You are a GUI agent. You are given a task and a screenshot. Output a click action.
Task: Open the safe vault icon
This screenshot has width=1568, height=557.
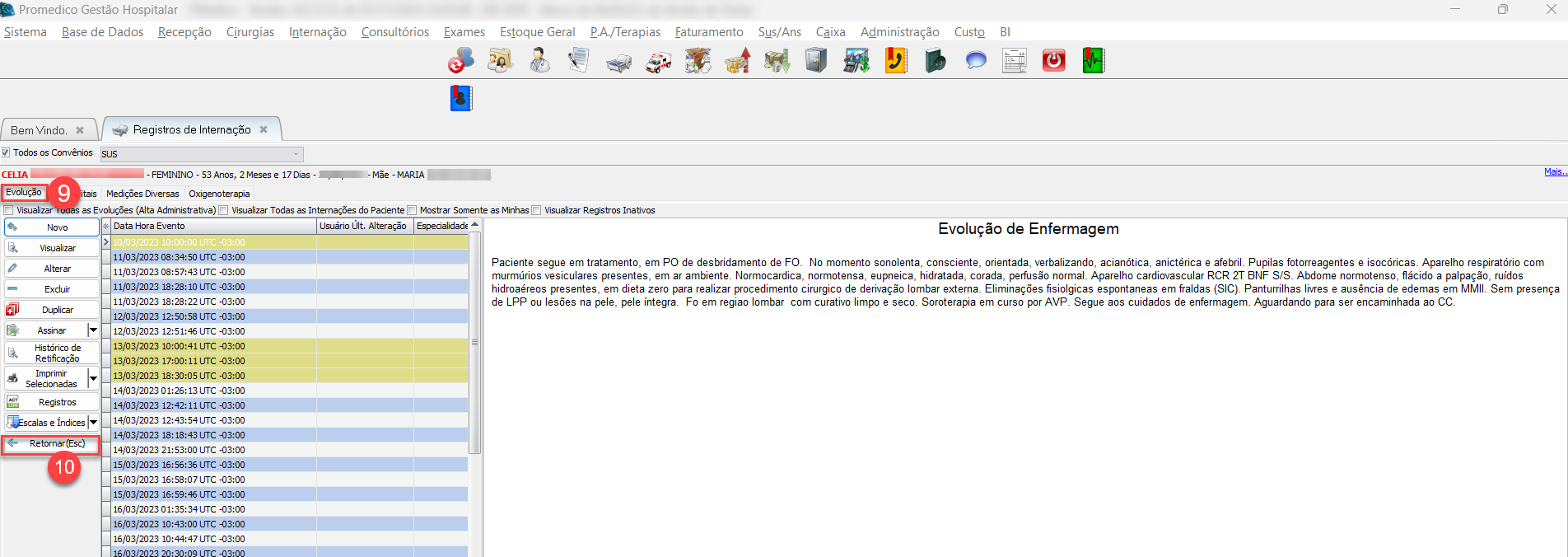(815, 61)
